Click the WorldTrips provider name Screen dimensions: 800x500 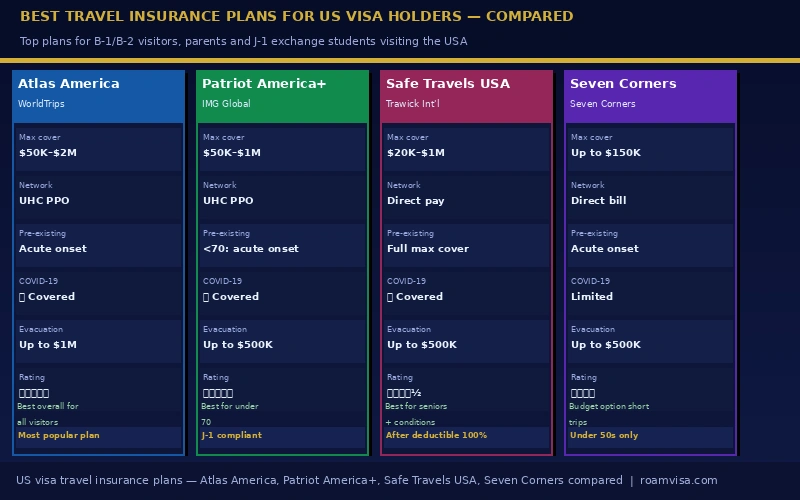click(41, 104)
